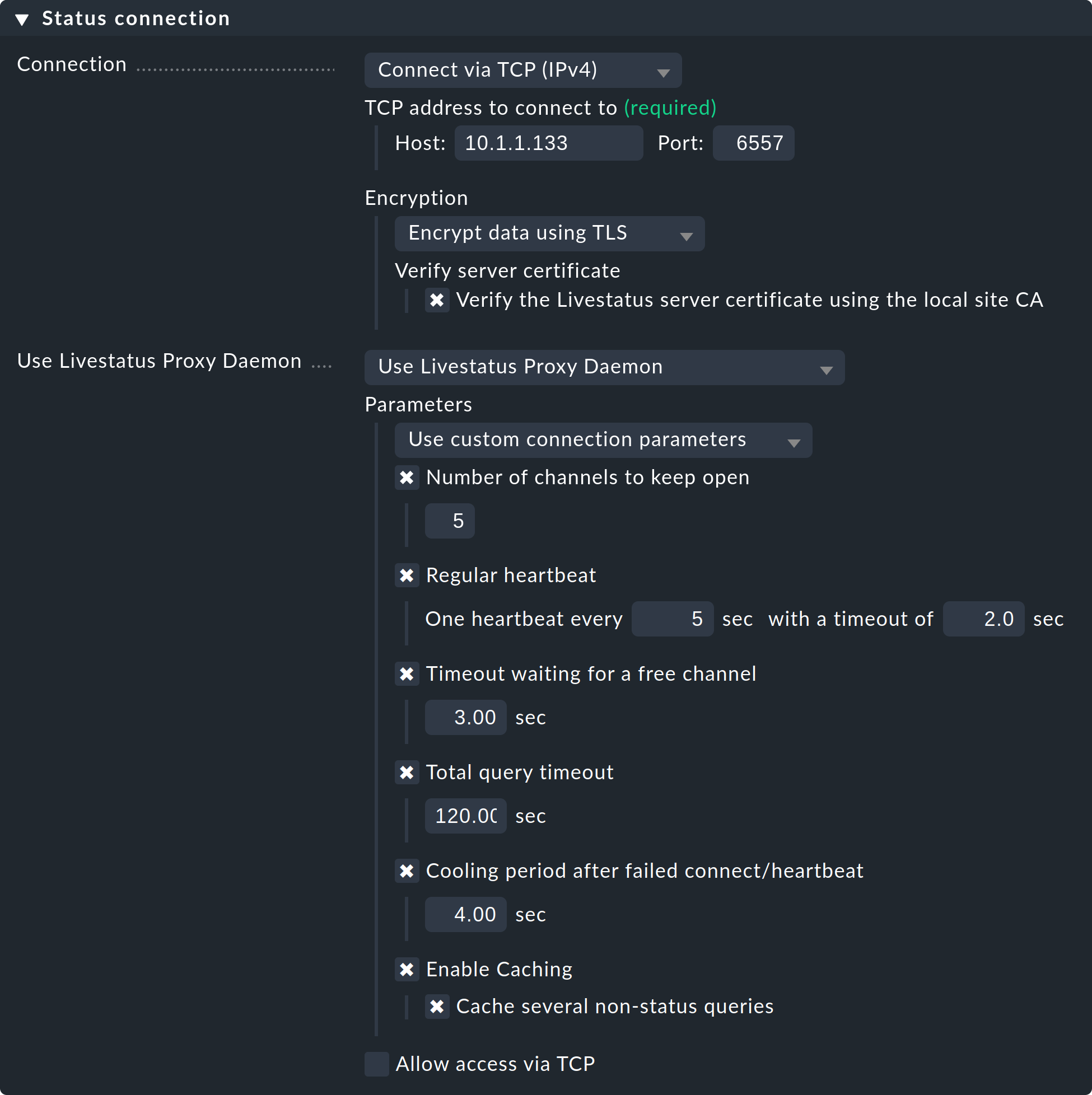This screenshot has height=1095, width=1092.
Task: Uncheck Cooling period after failed connect/heartbeat
Action: [407, 871]
